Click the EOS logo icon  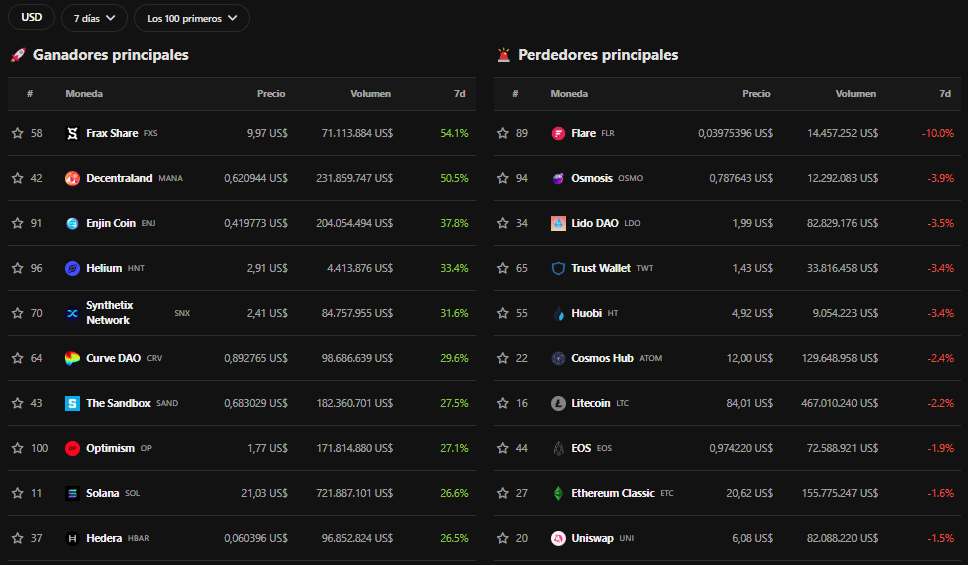[558, 449]
